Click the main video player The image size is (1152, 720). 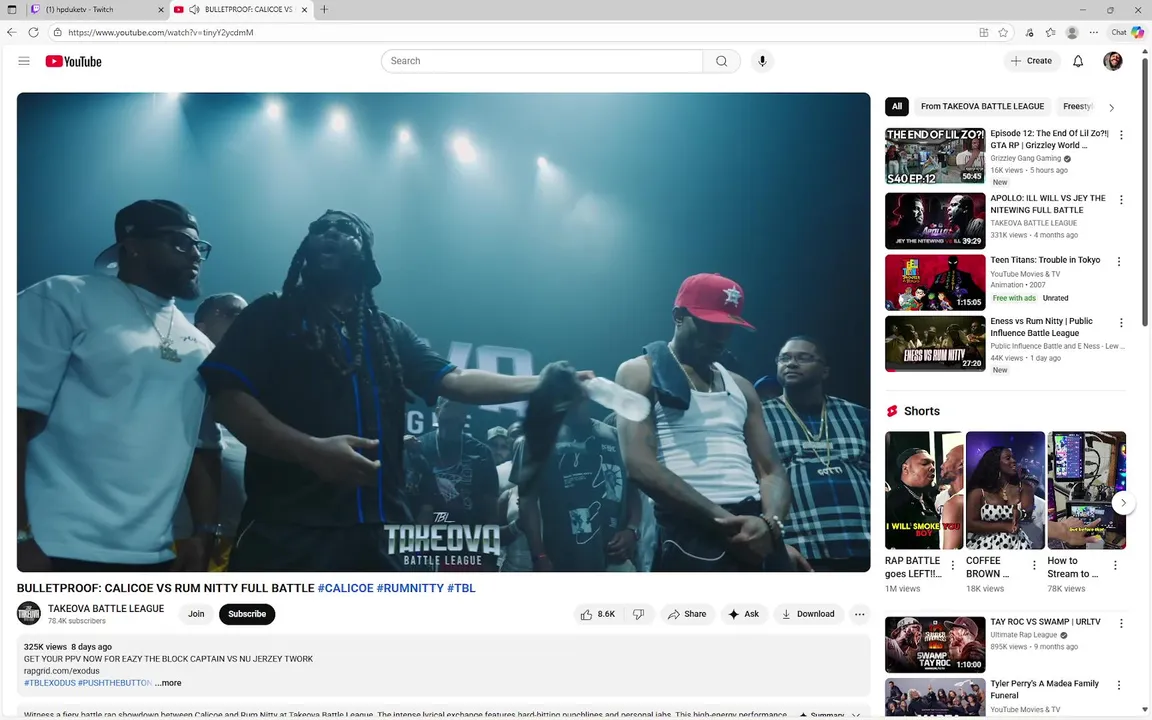coord(444,332)
